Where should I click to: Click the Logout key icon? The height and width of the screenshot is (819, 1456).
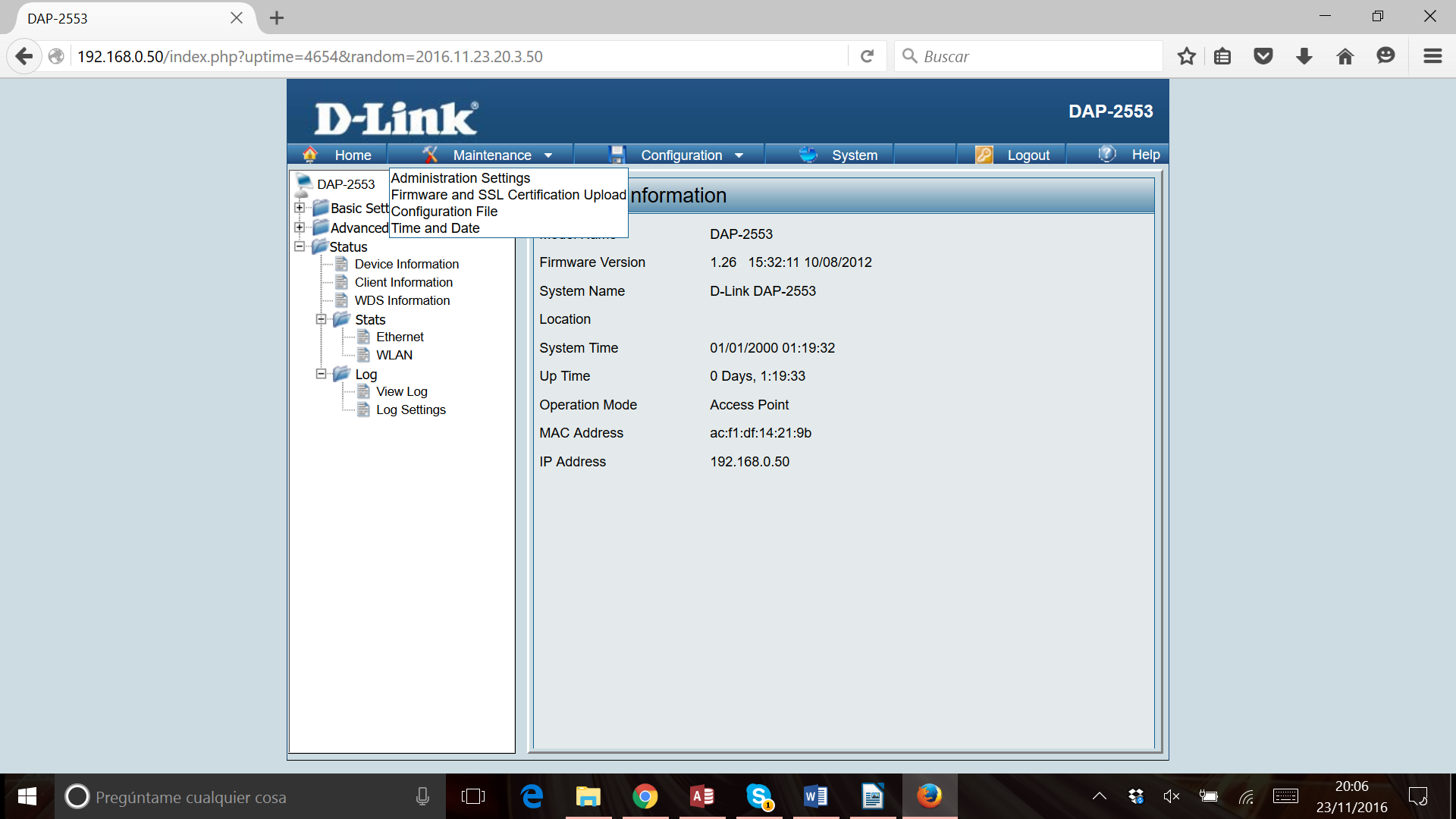(x=984, y=155)
